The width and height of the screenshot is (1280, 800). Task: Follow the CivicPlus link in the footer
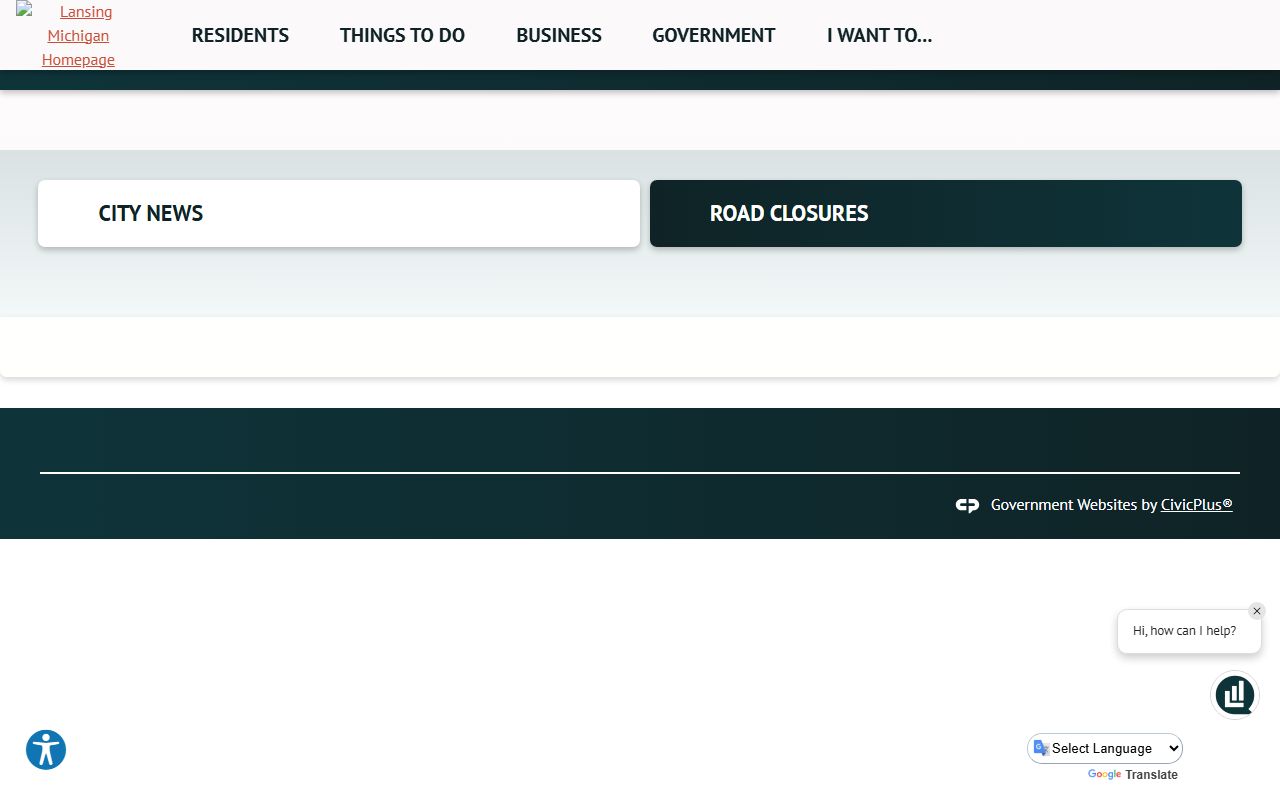[1196, 505]
